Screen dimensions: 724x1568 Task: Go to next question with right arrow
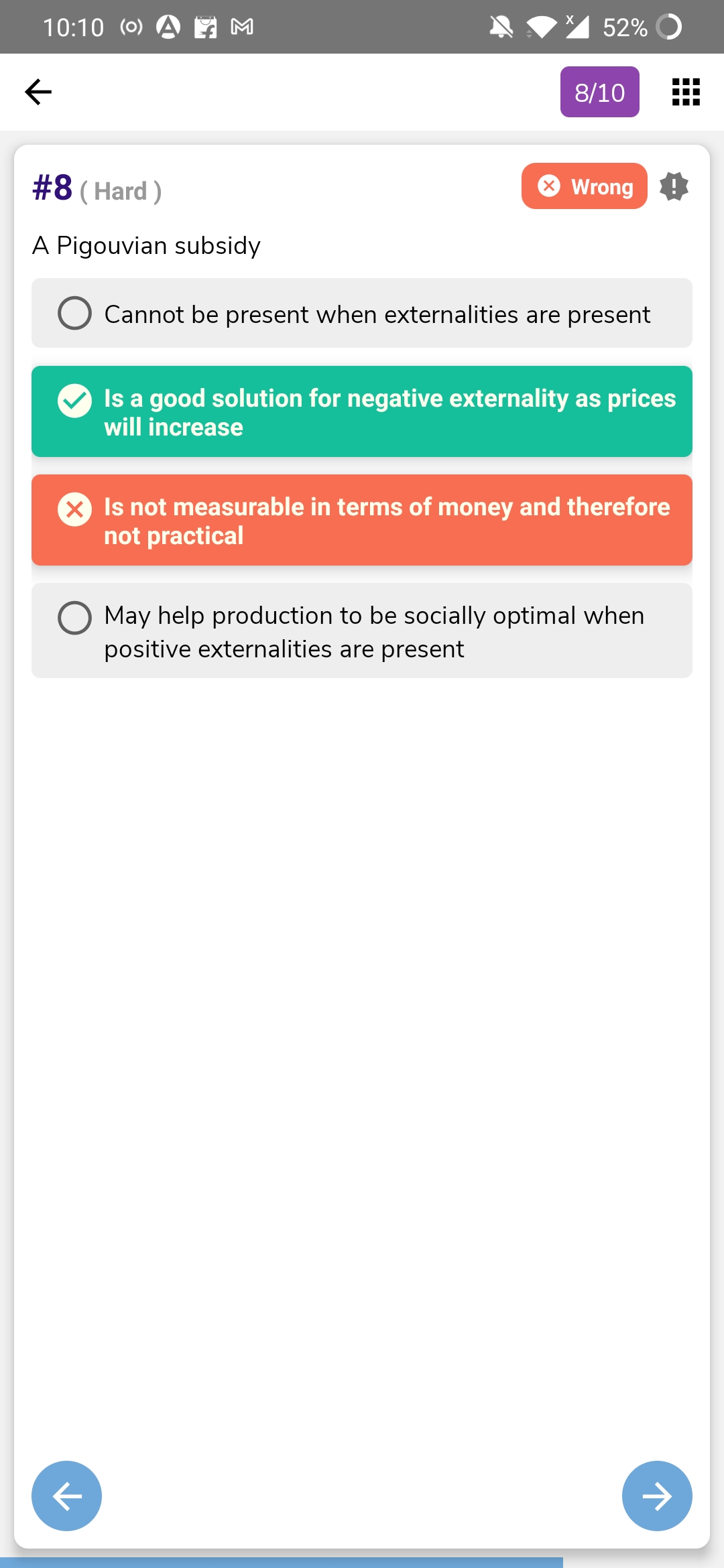(x=657, y=1496)
